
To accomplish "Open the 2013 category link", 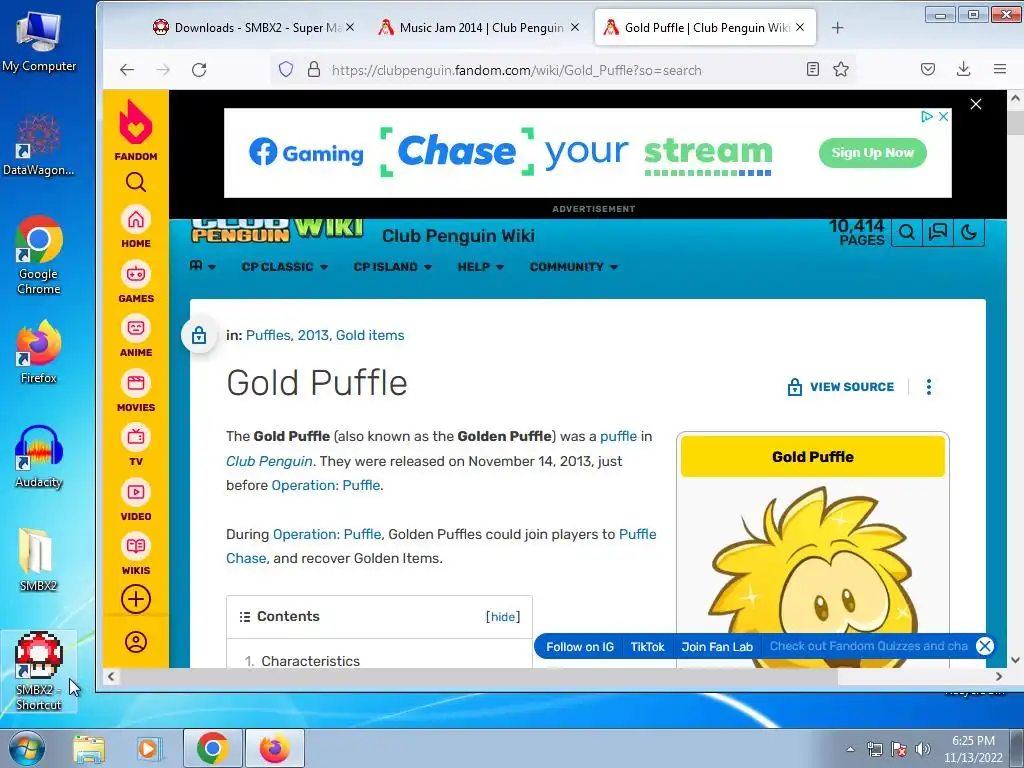I will pos(313,336).
